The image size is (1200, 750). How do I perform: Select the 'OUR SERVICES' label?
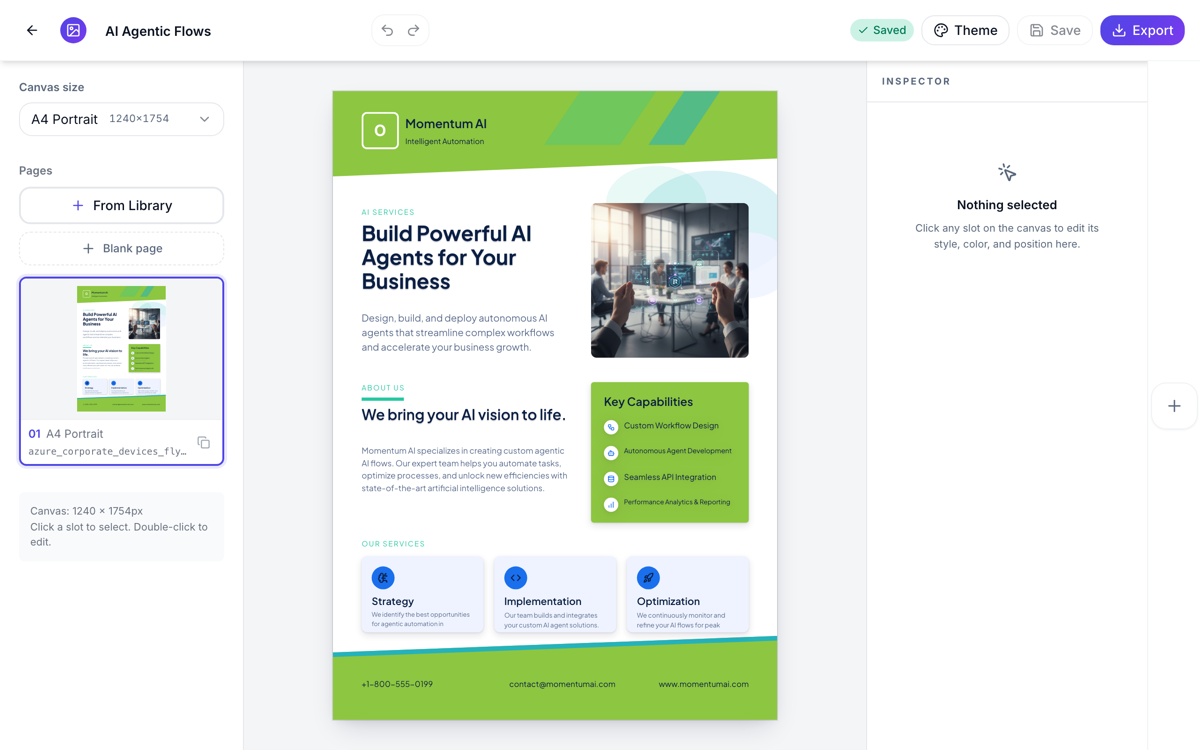393,544
